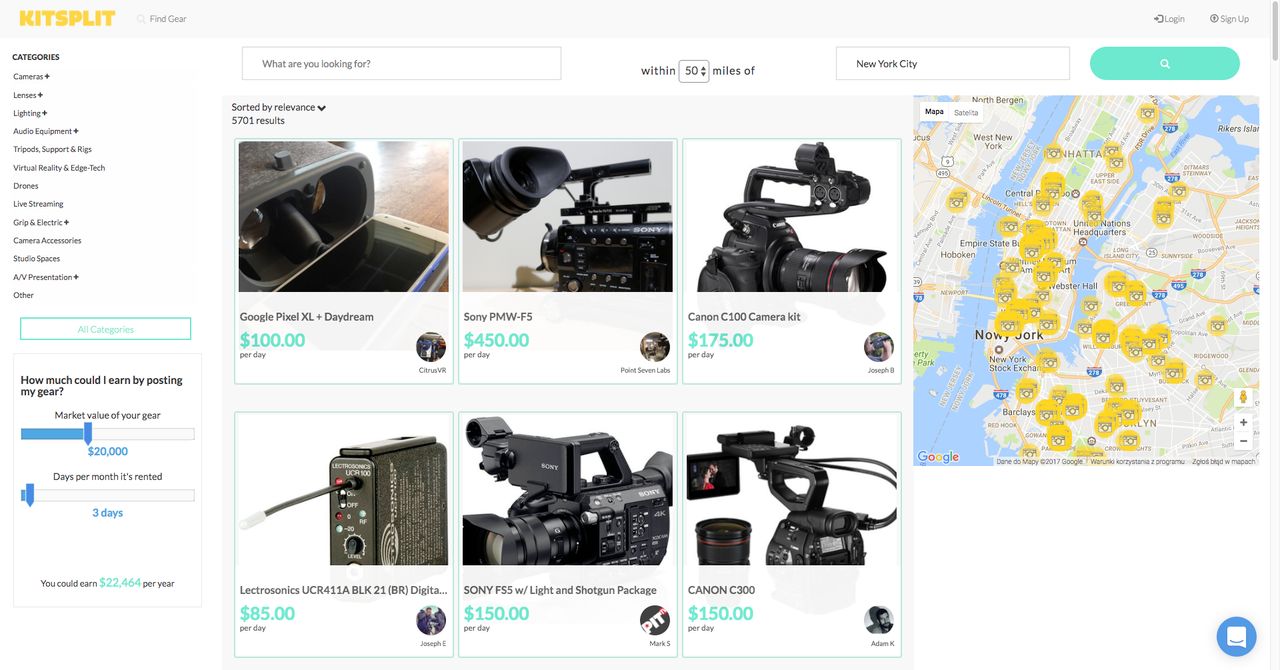Click the Find Gear magnifier icon
1280x670 pixels.
pyautogui.click(x=141, y=19)
